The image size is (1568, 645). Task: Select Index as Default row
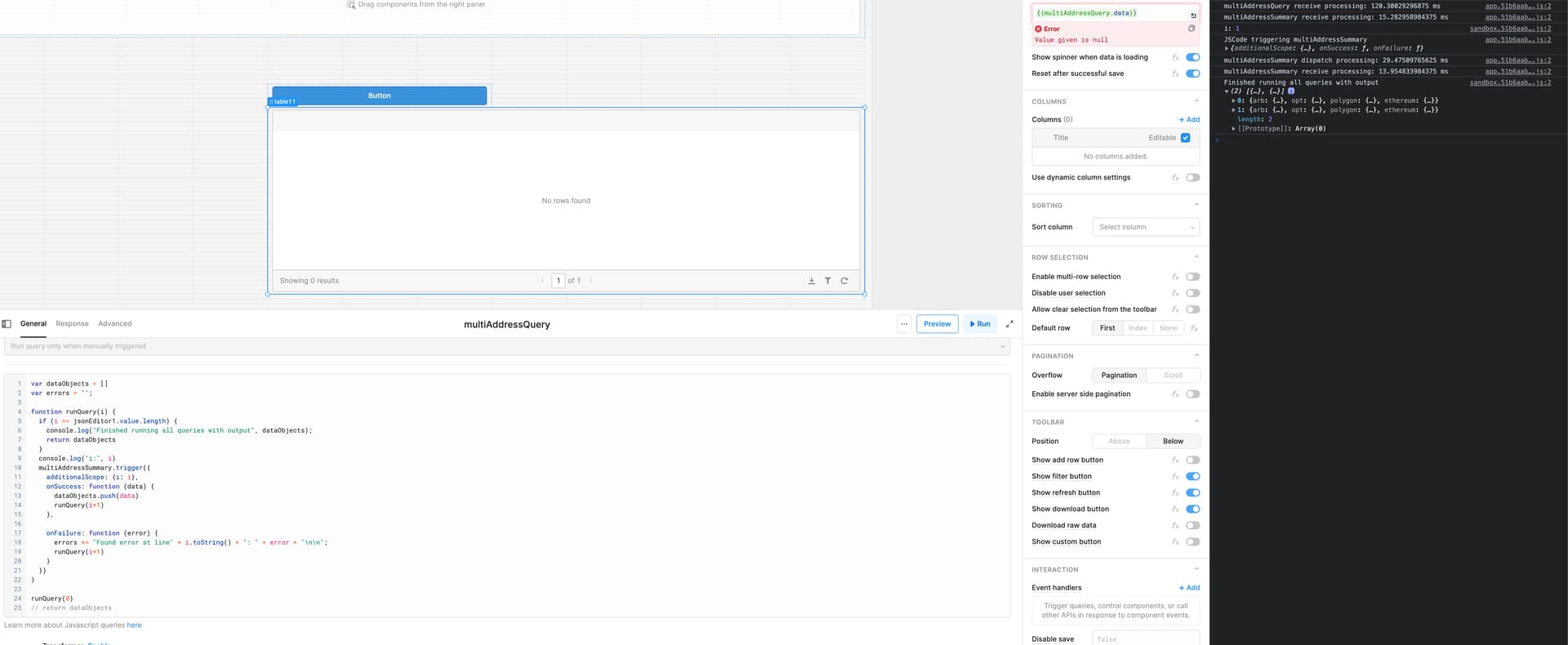tap(1138, 328)
